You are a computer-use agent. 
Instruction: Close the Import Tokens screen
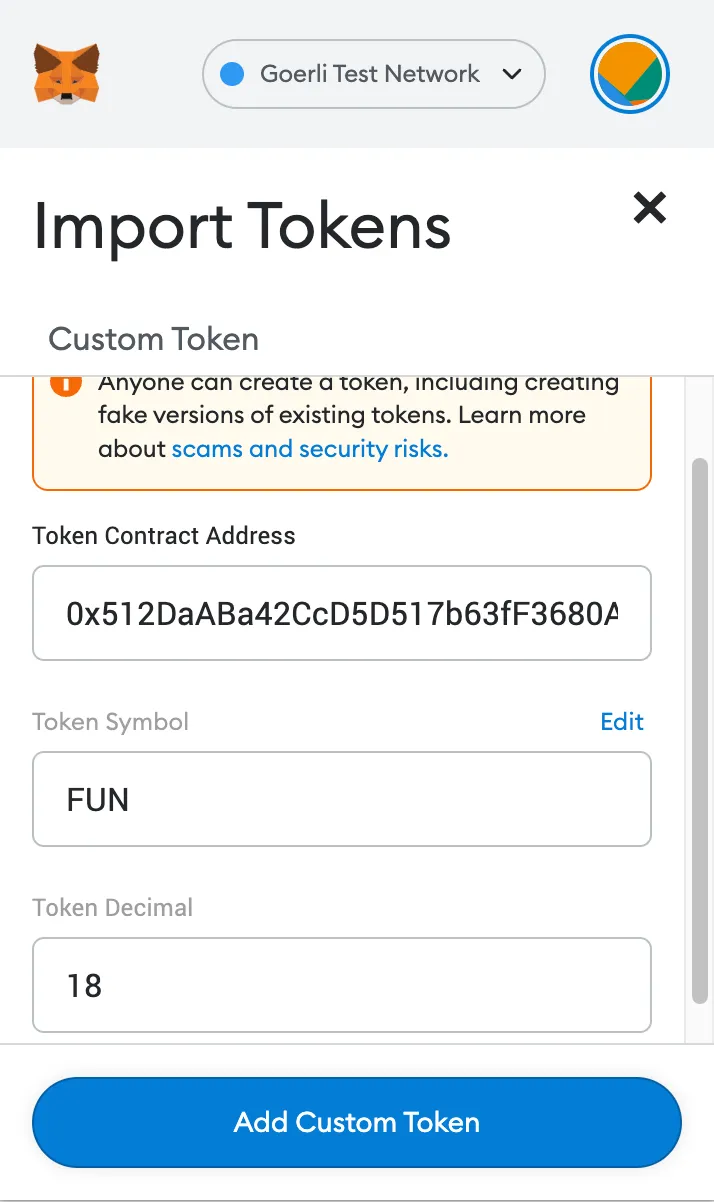(x=650, y=208)
